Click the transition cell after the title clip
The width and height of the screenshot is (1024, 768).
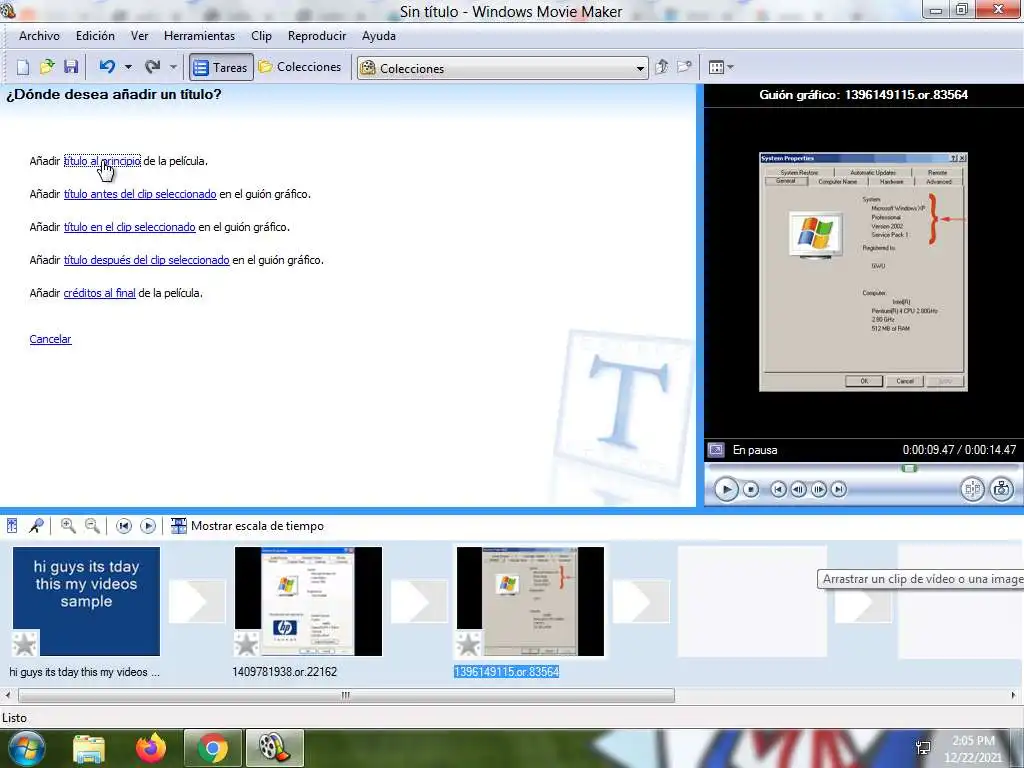click(197, 601)
